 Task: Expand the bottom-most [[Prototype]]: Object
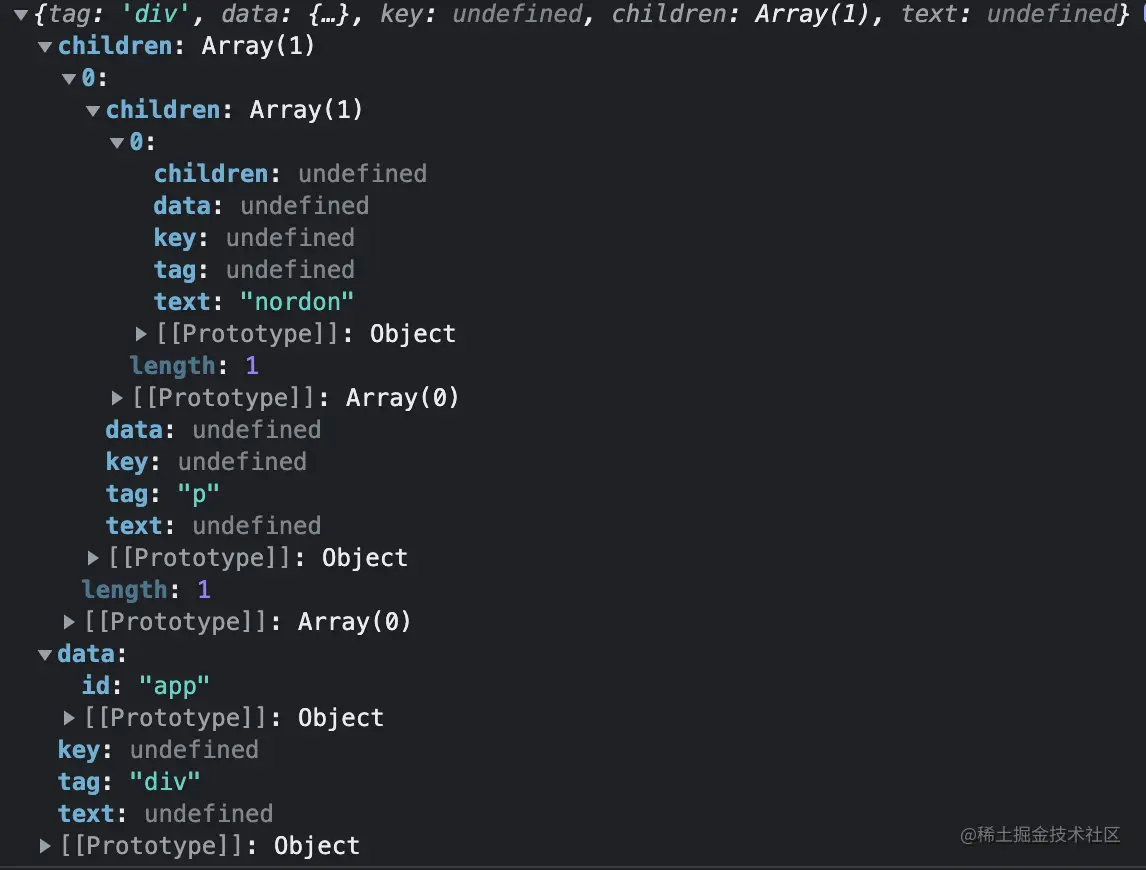(45, 846)
